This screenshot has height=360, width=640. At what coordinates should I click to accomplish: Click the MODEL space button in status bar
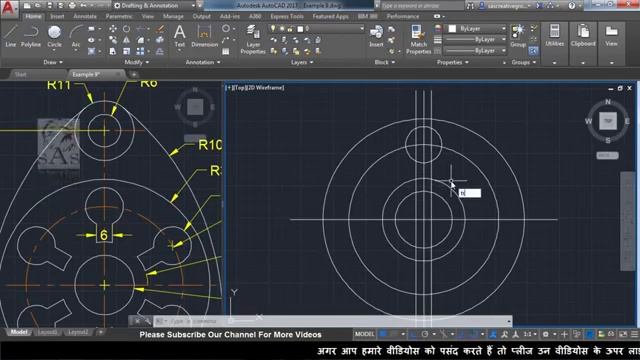(x=364, y=334)
